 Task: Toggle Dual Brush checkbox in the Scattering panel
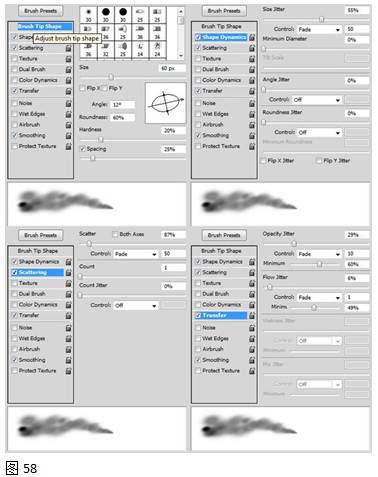click(14, 294)
